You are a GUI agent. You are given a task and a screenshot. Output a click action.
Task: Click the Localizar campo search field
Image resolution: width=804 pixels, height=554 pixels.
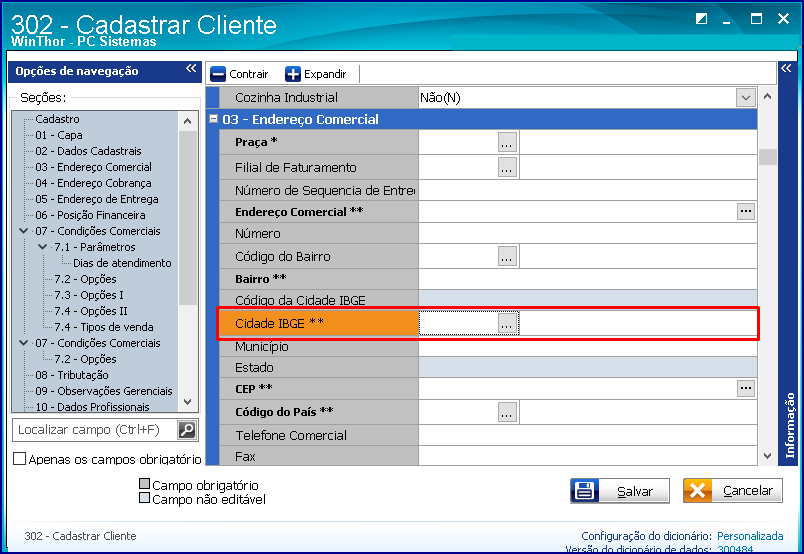click(x=95, y=430)
